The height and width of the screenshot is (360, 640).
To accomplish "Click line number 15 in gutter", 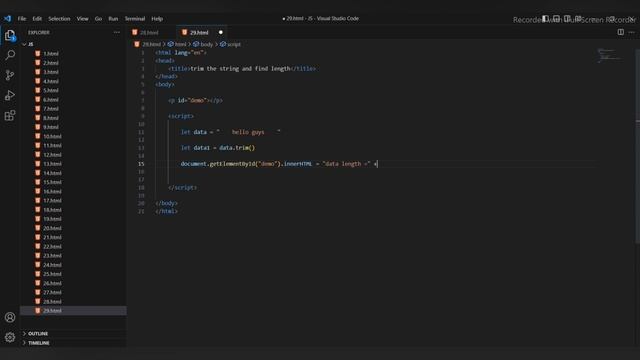I will [x=141, y=164].
